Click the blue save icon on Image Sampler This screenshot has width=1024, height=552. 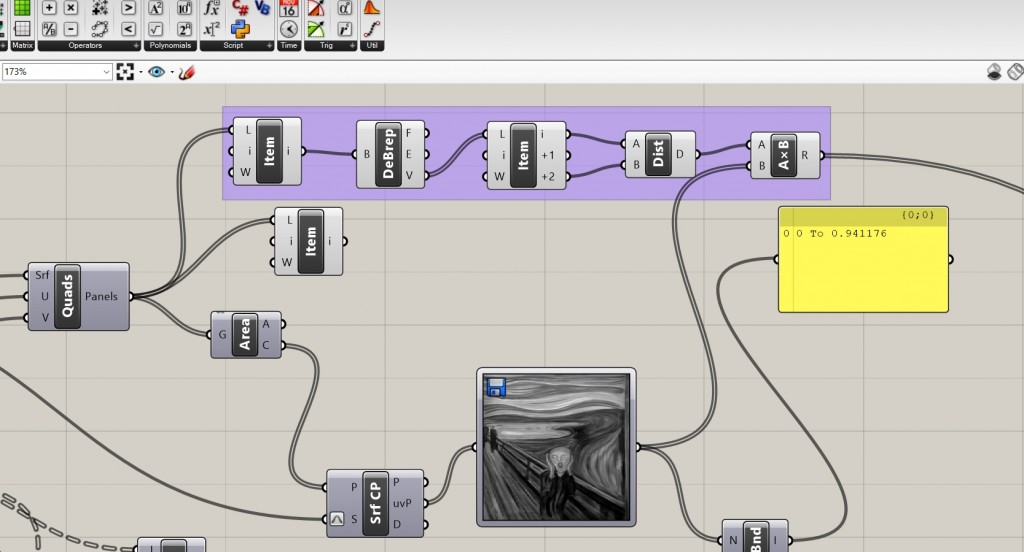[496, 387]
